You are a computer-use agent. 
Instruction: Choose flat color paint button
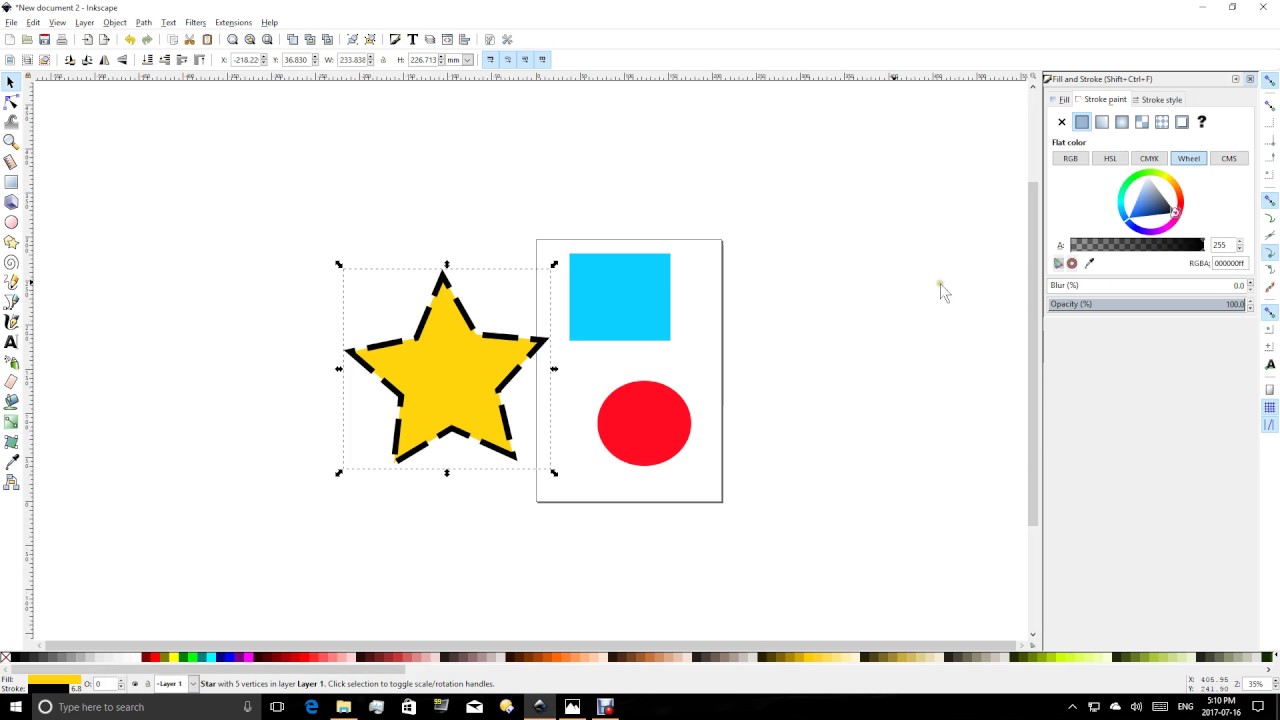point(1082,122)
